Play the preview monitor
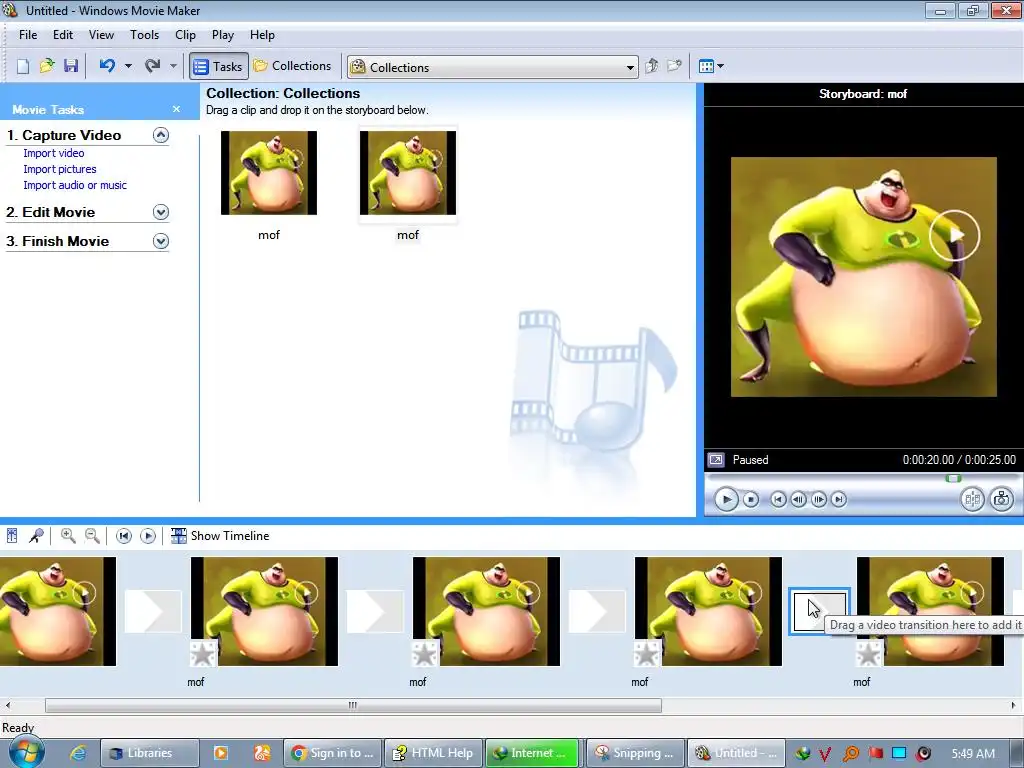The height and width of the screenshot is (768, 1024). coord(726,500)
